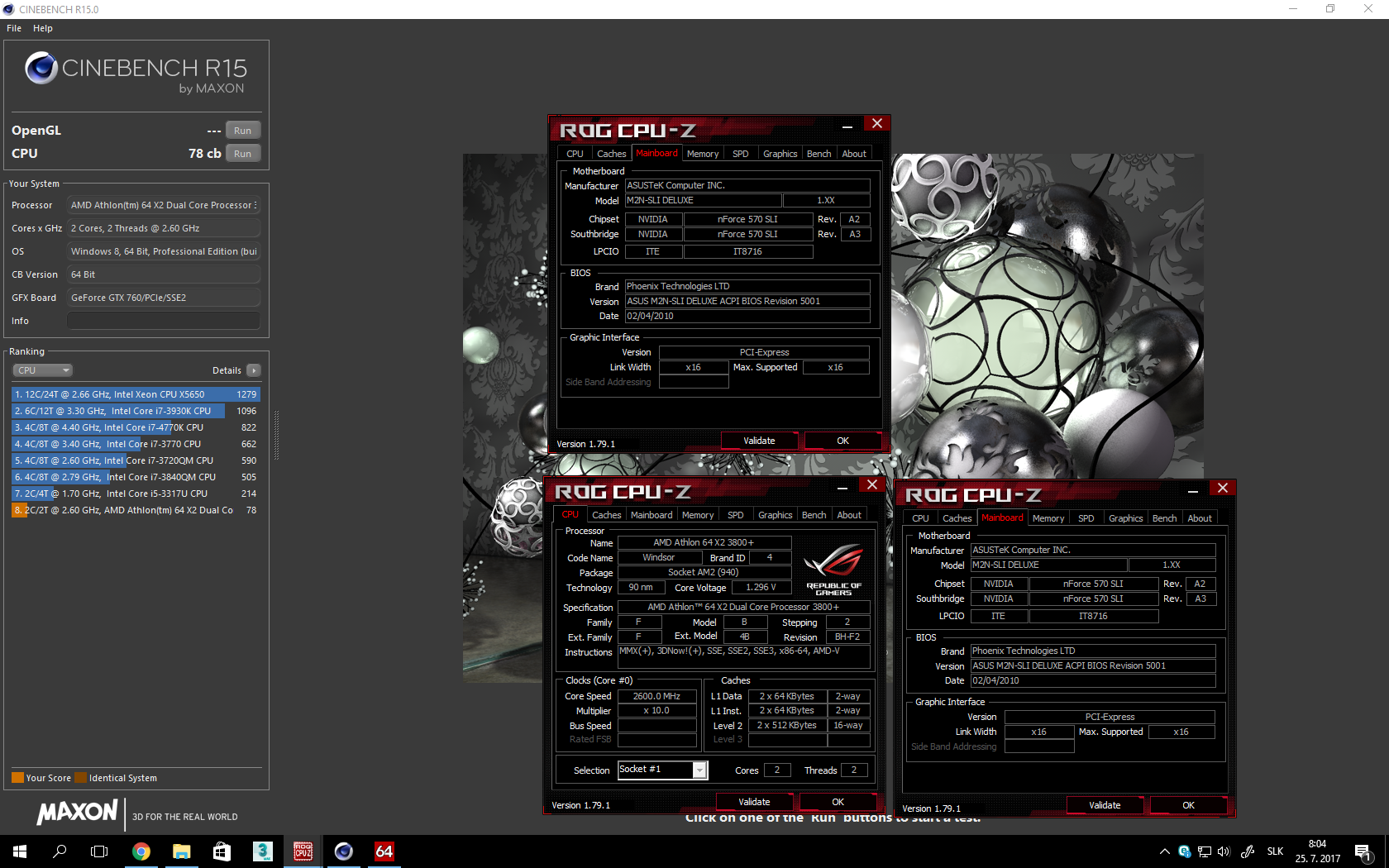Switch to Cinebench taskbar icon
Image resolution: width=1389 pixels, height=868 pixels.
pos(344,851)
